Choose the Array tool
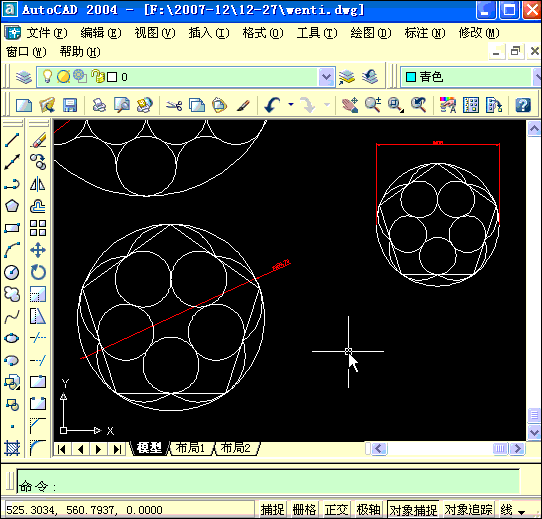 [38, 228]
